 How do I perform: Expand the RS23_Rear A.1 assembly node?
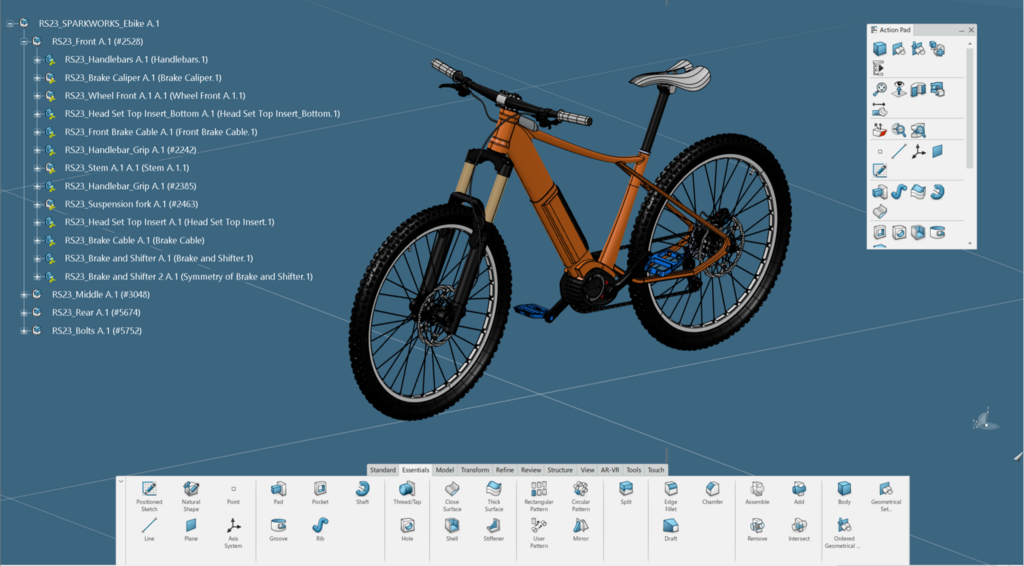pos(24,313)
